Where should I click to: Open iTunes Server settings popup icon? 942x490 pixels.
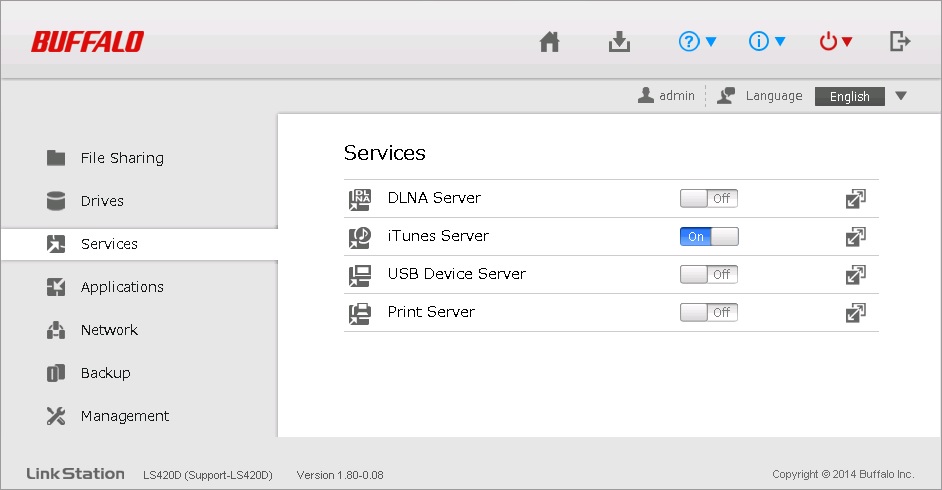click(855, 237)
